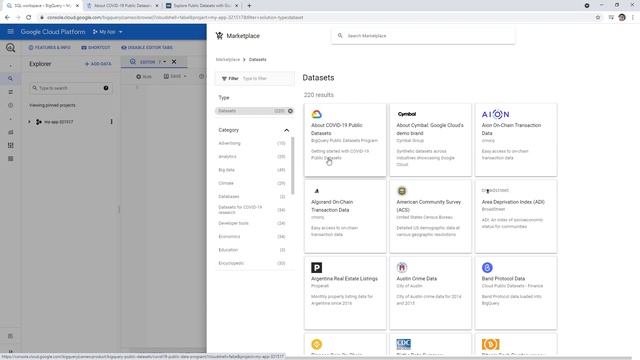
Task: Collapse the Category filter section
Action: [287, 130]
